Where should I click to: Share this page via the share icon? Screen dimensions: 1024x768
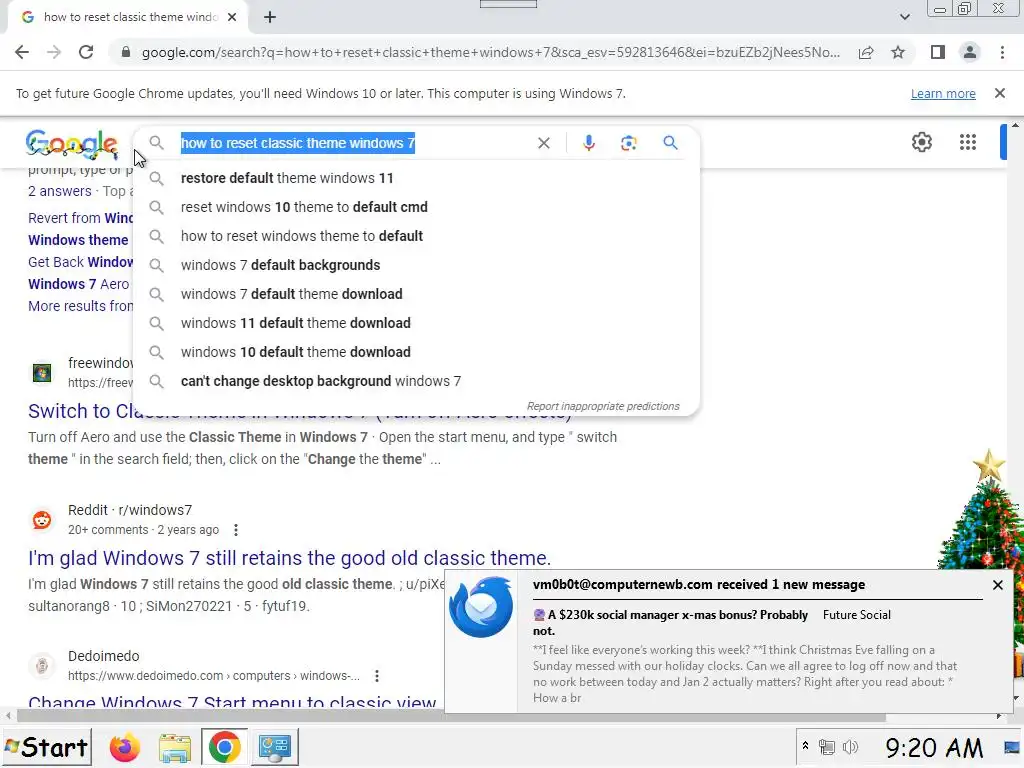pos(866,52)
